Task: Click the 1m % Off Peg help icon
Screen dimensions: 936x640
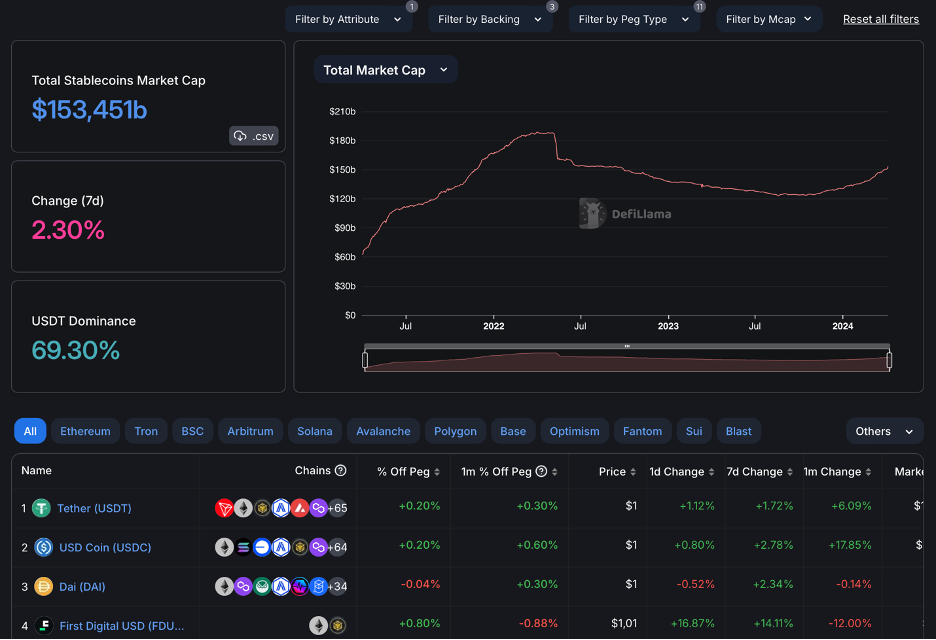Action: click(x=541, y=472)
